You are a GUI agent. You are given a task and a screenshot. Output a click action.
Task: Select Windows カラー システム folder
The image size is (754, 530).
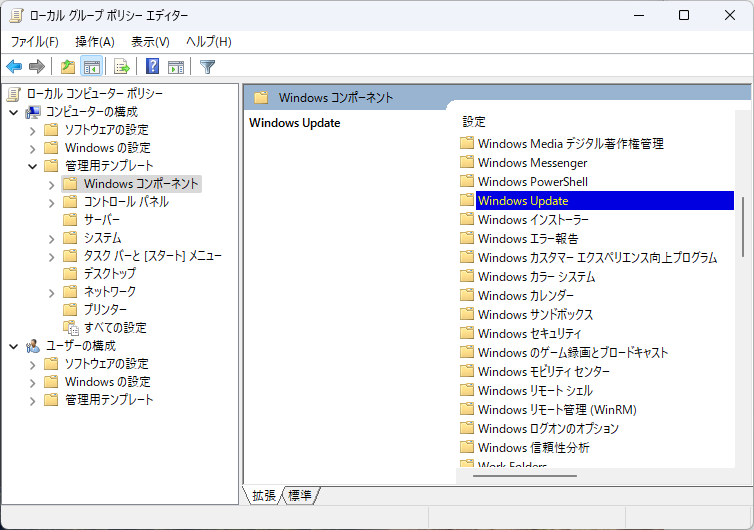pos(537,277)
